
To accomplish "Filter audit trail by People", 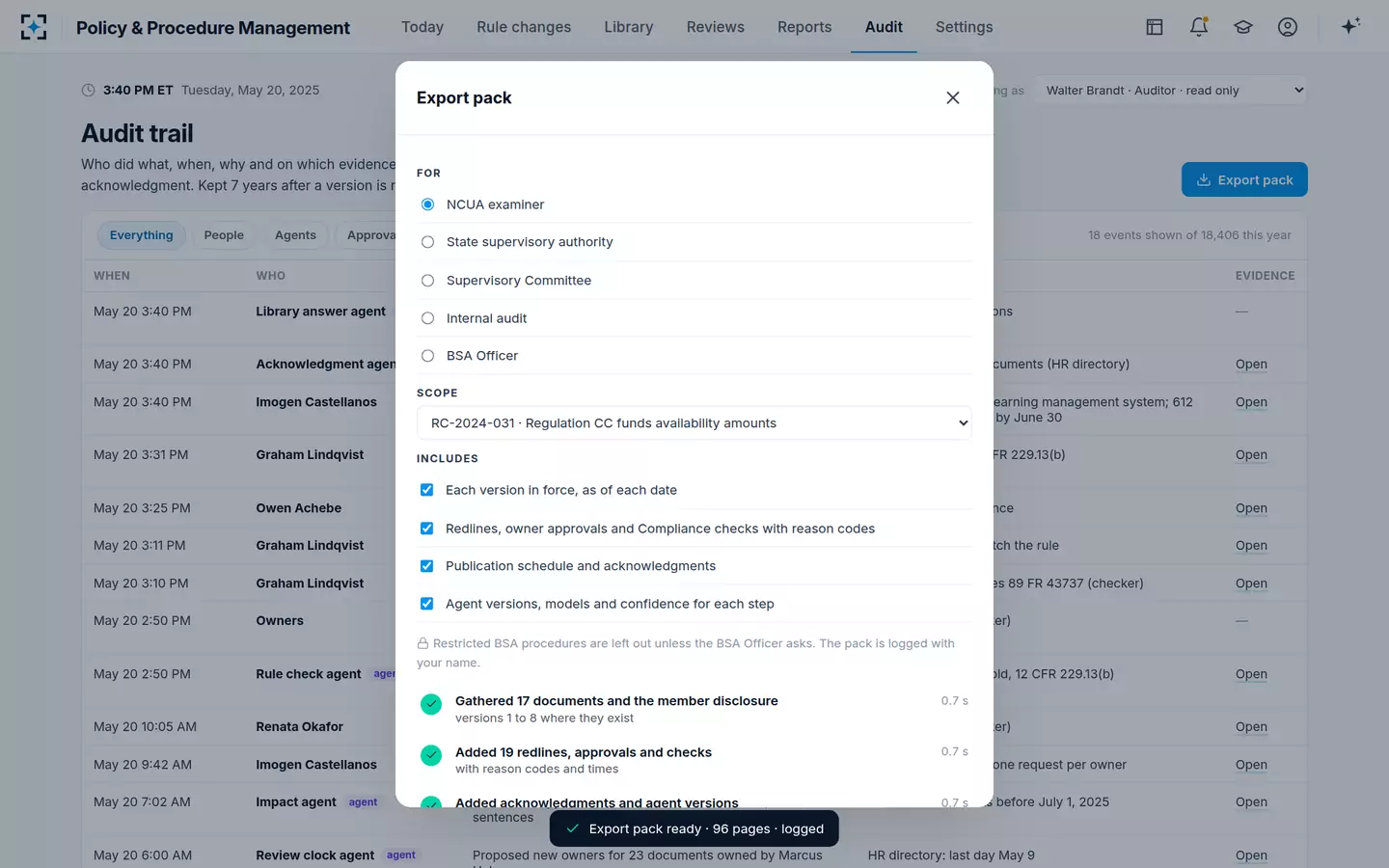I will coord(224,235).
